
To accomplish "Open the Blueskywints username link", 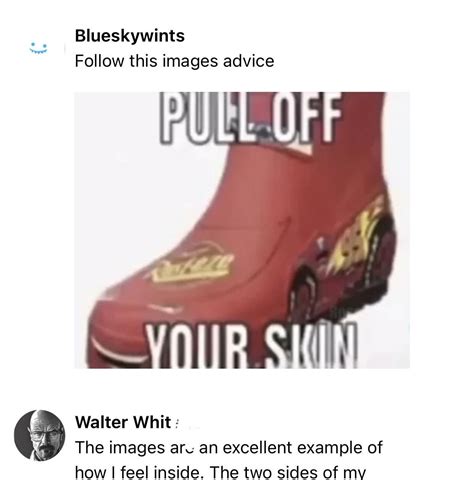I will (130, 36).
